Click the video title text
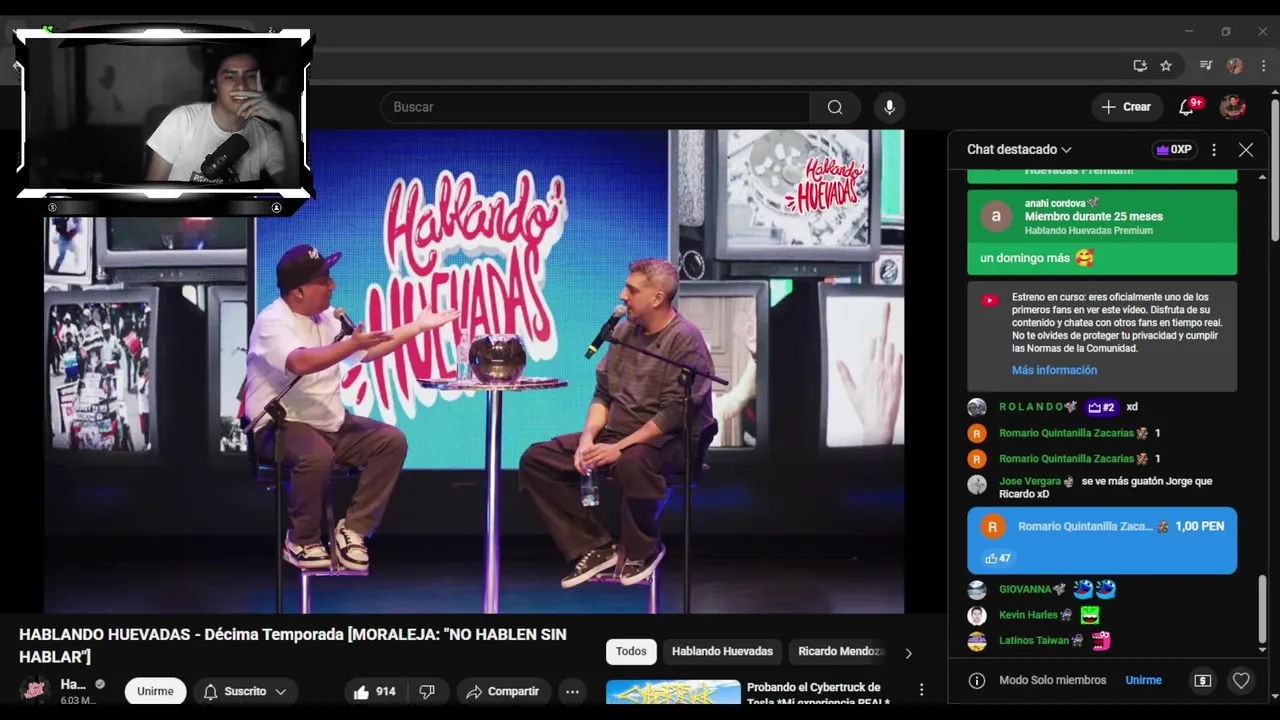 (x=293, y=645)
